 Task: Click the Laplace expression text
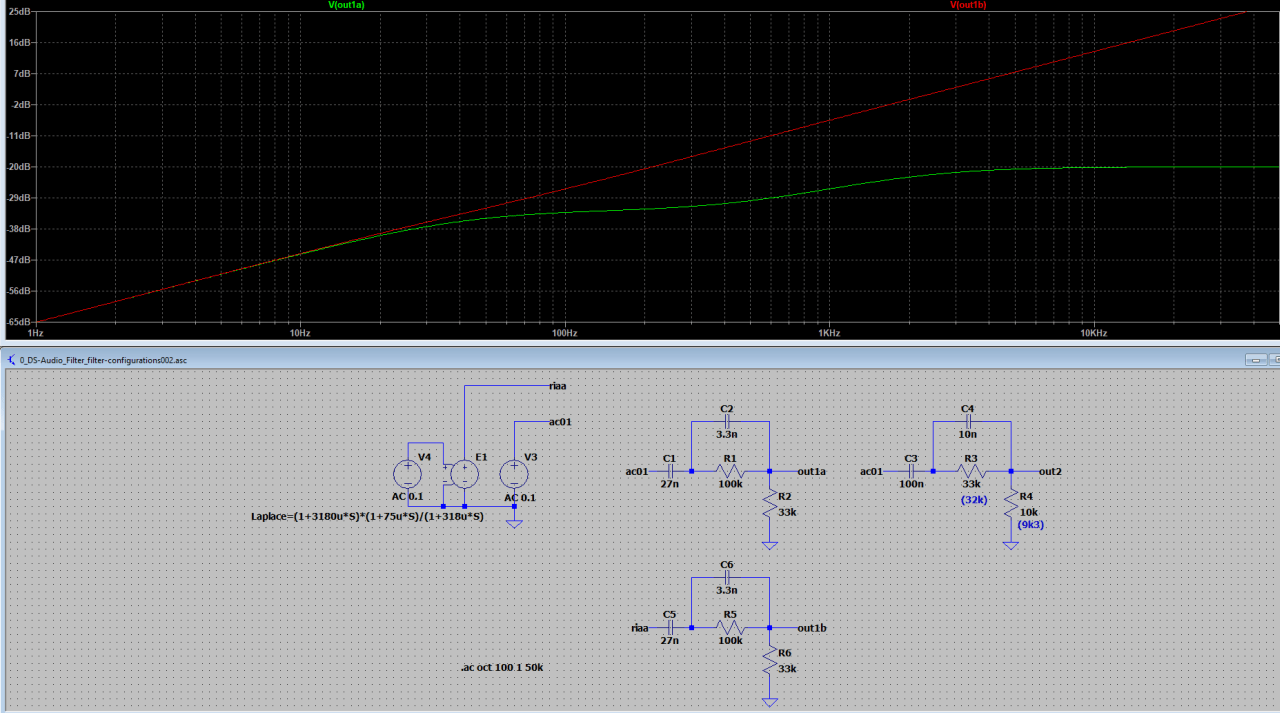pos(367,517)
